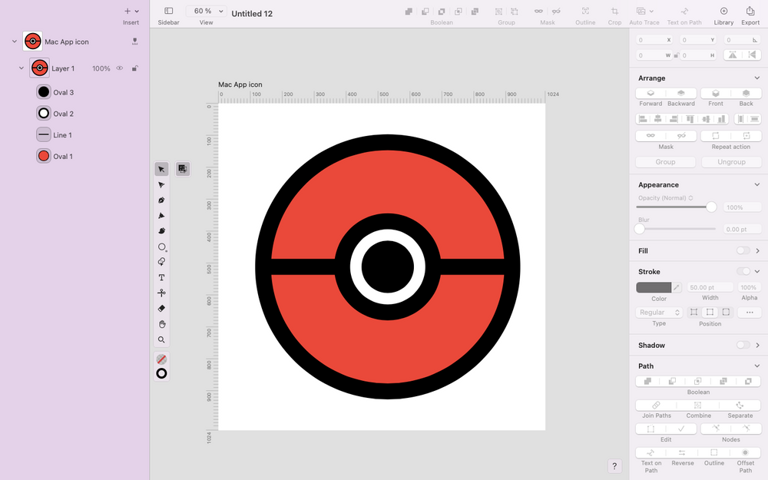Click Combine icon in Path panel
Image resolution: width=768 pixels, height=480 pixels.
point(698,405)
